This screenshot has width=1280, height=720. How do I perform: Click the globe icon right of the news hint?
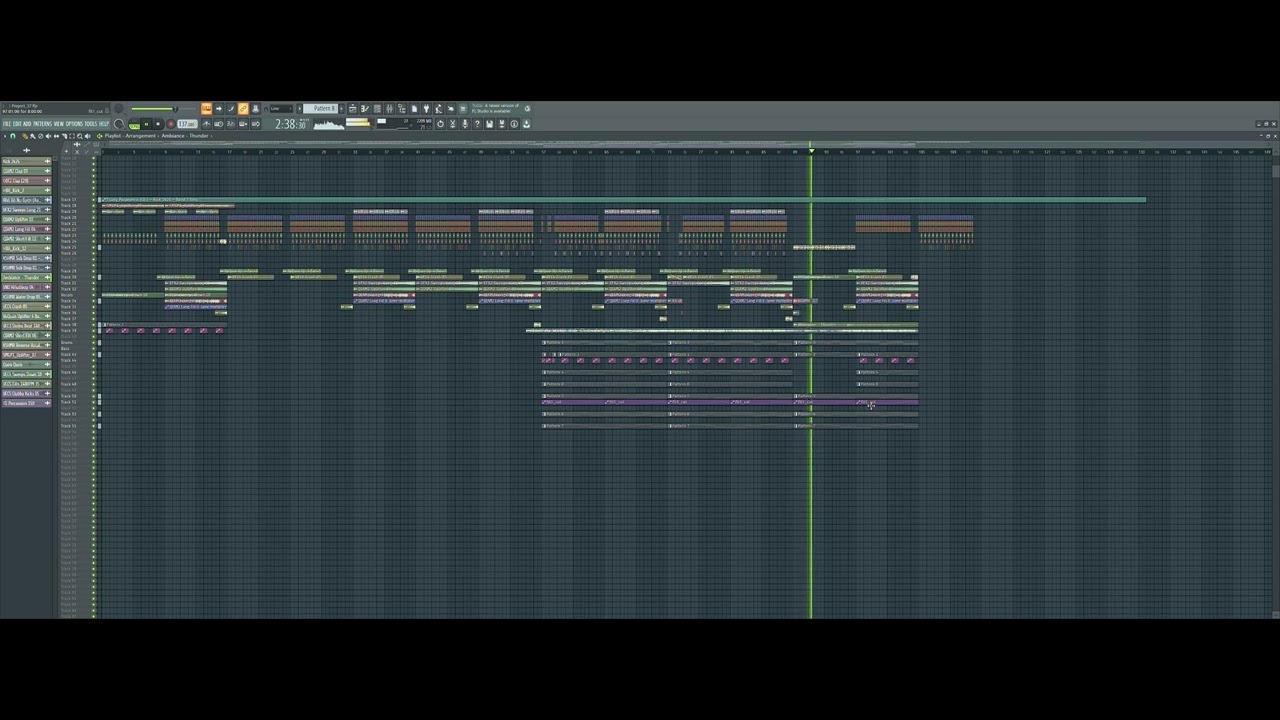[527, 108]
